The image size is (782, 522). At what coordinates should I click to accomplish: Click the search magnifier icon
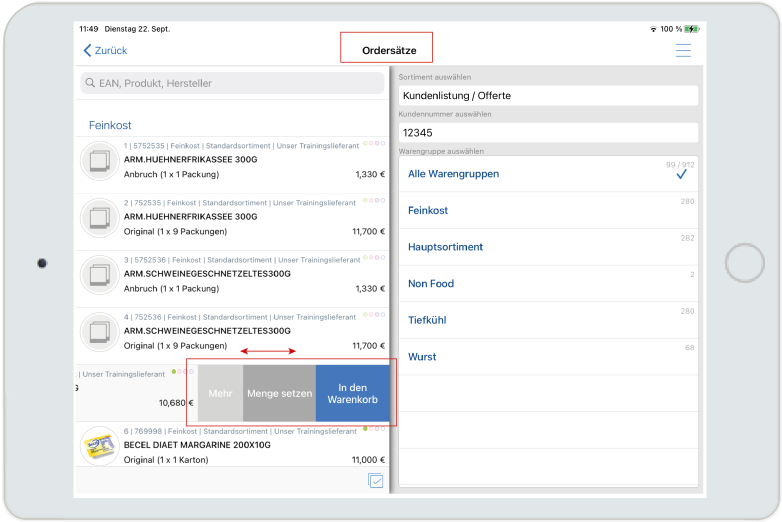click(90, 84)
